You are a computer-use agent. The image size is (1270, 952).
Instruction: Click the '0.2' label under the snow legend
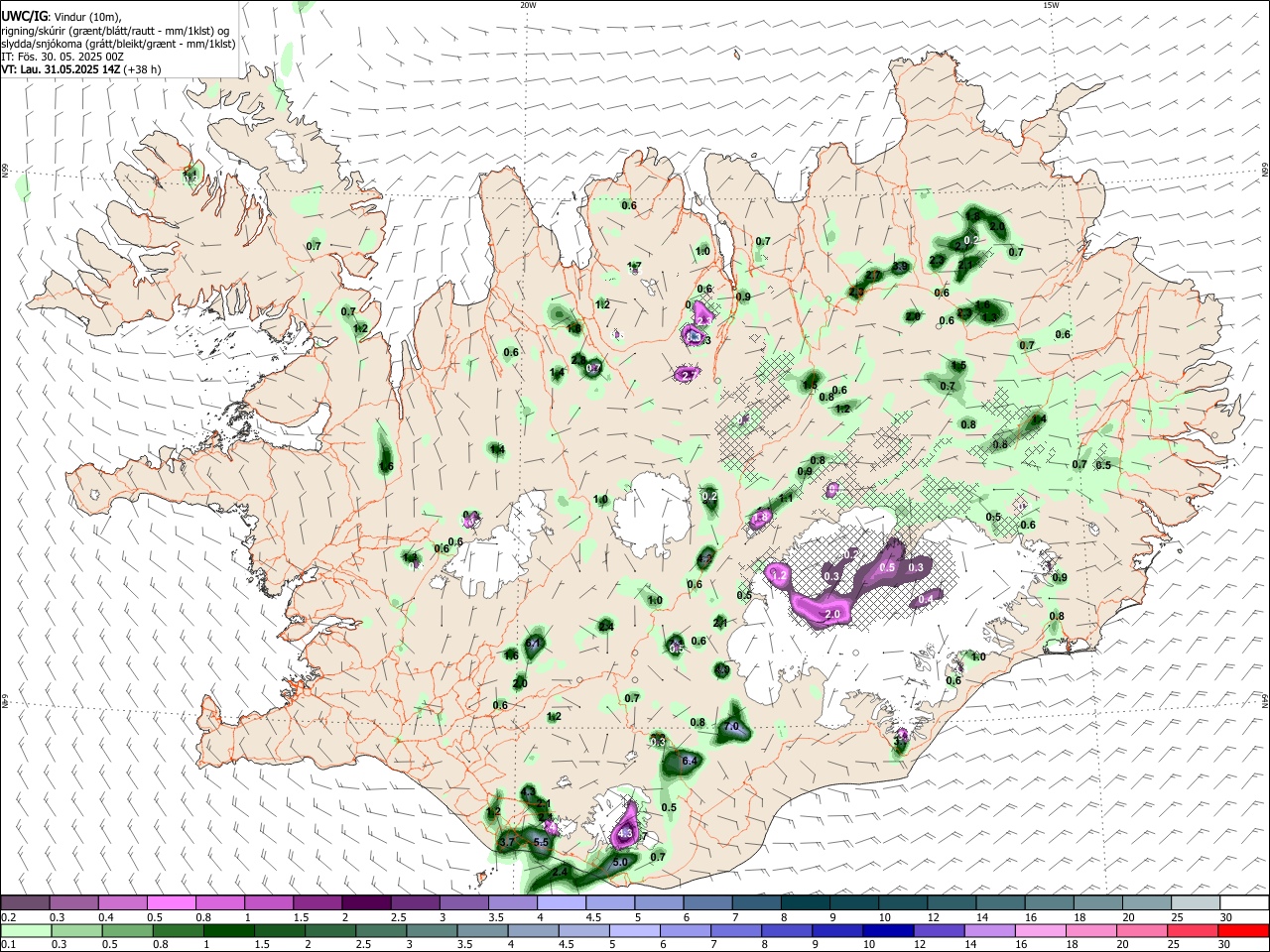pyautogui.click(x=8, y=917)
